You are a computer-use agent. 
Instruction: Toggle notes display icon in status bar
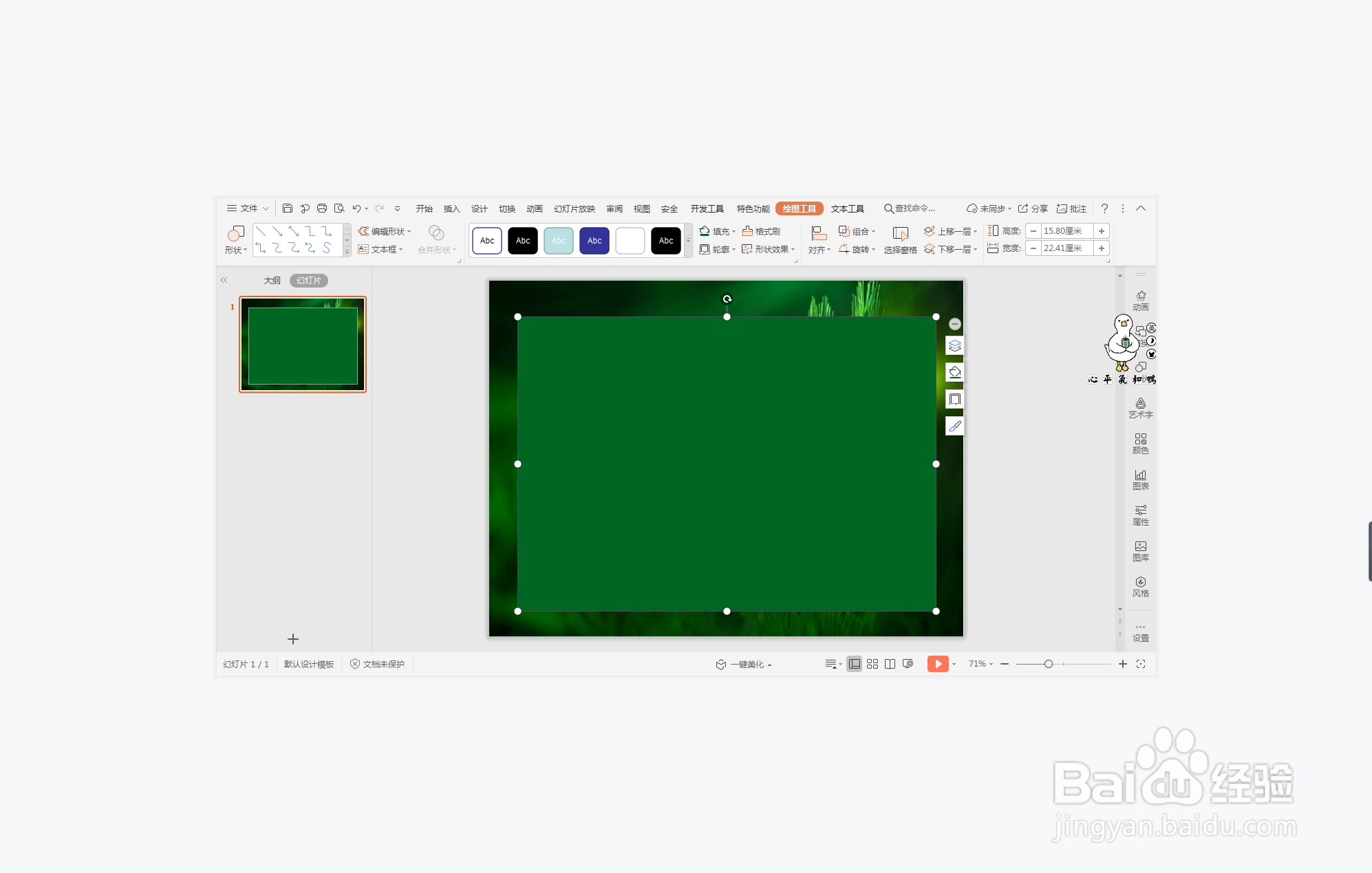pyautogui.click(x=832, y=664)
